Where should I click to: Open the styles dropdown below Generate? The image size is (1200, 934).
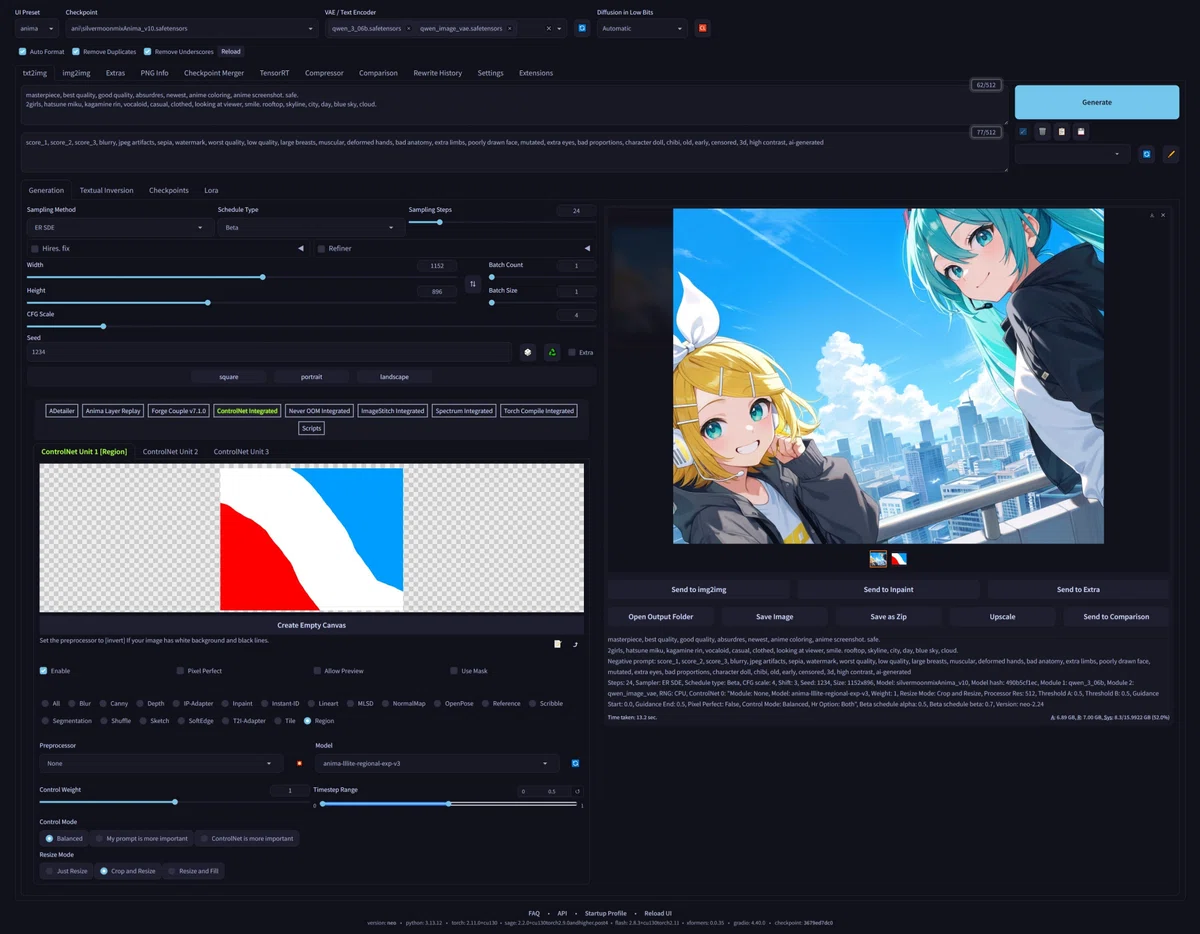(x=1073, y=154)
